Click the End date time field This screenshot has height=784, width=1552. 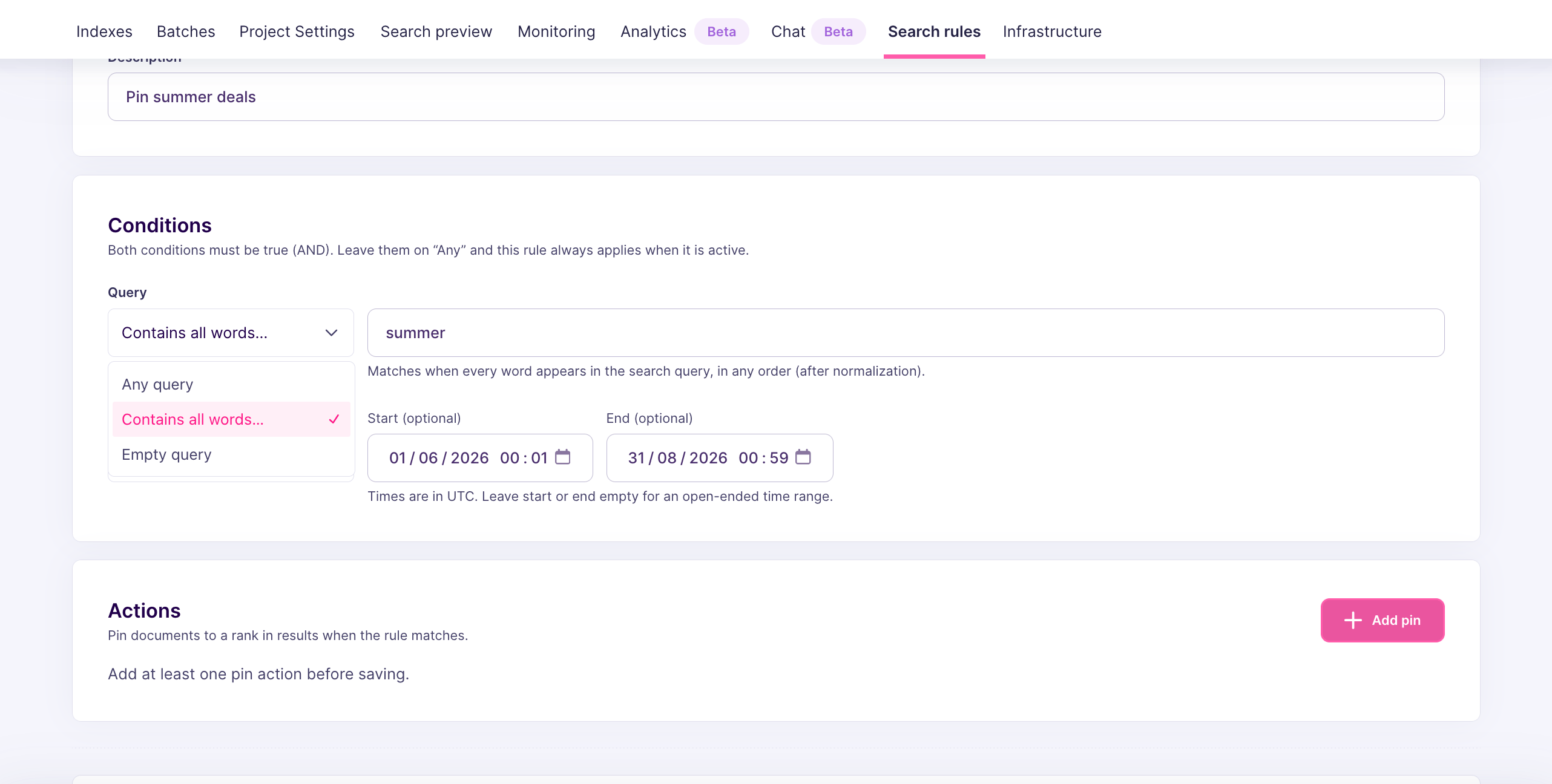point(720,458)
